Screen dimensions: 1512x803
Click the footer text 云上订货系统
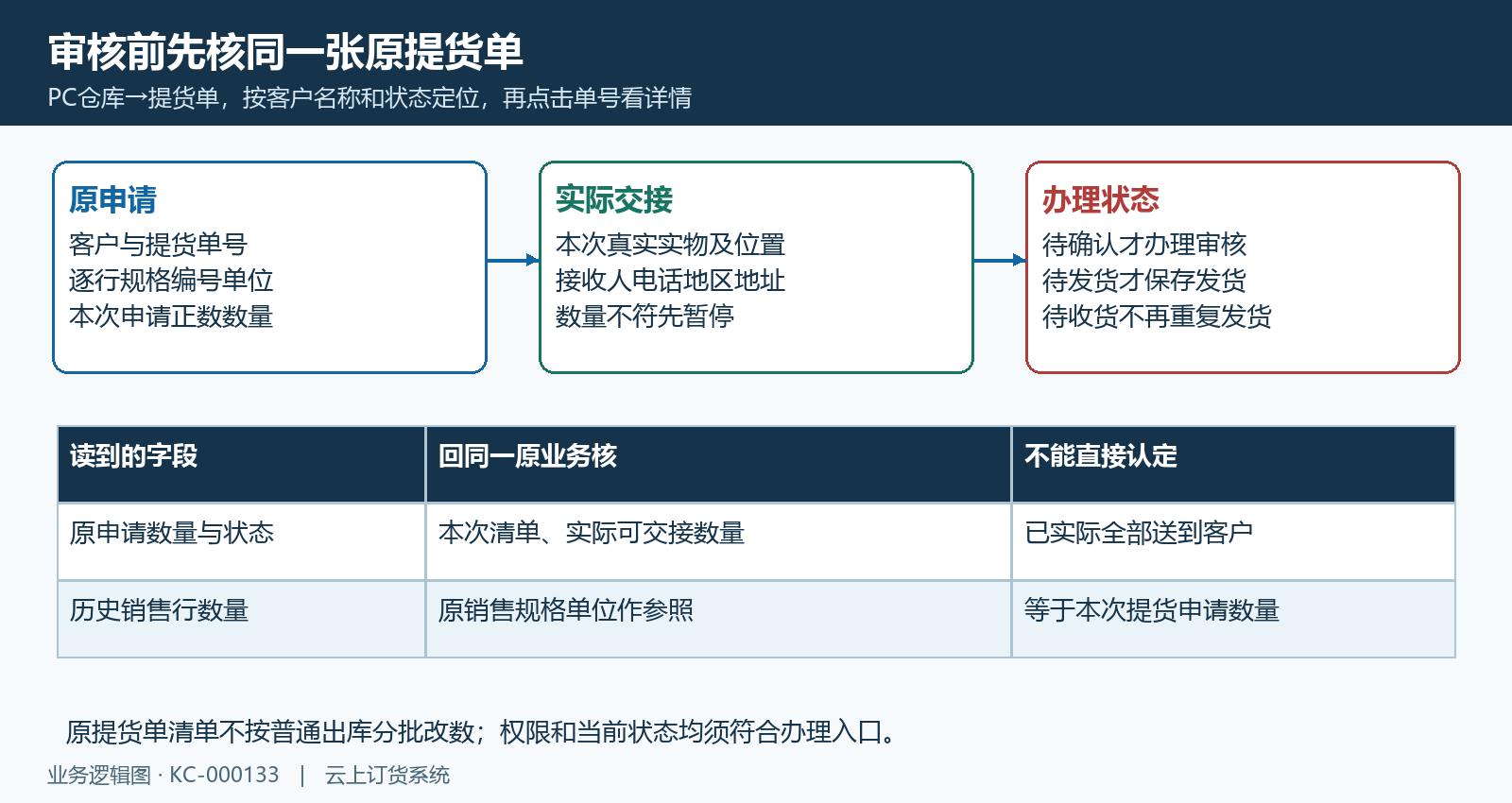pos(387,776)
